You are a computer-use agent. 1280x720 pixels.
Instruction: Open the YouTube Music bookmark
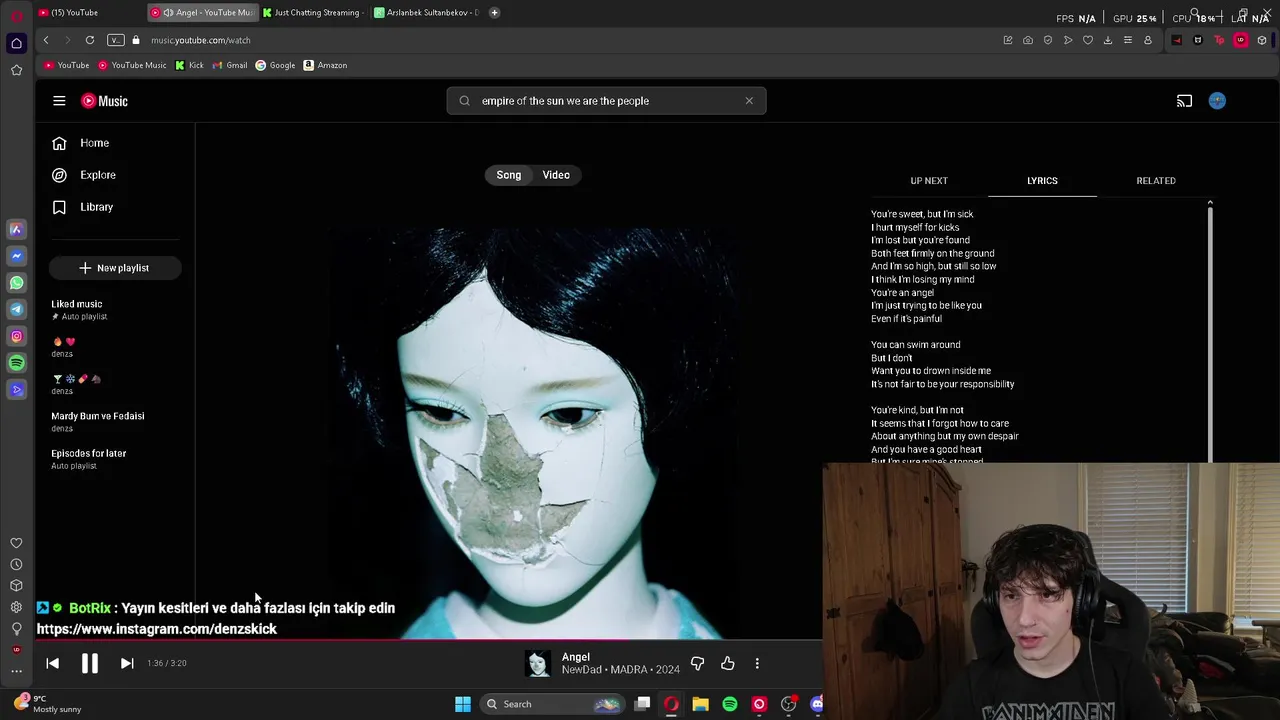point(132,65)
